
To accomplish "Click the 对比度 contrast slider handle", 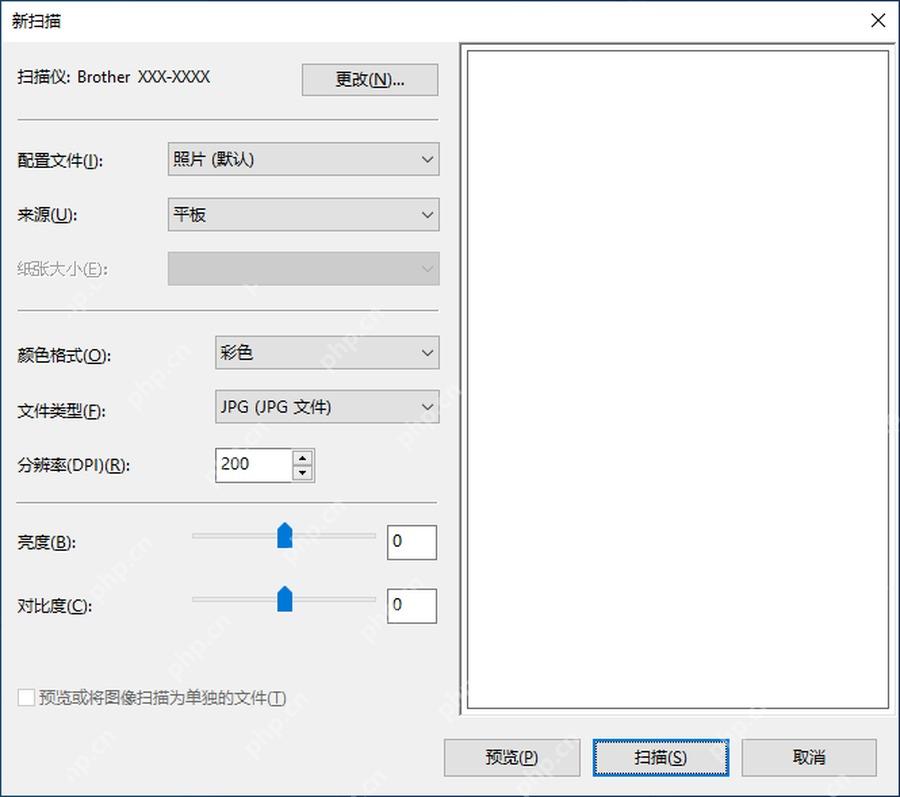I will click(x=285, y=599).
